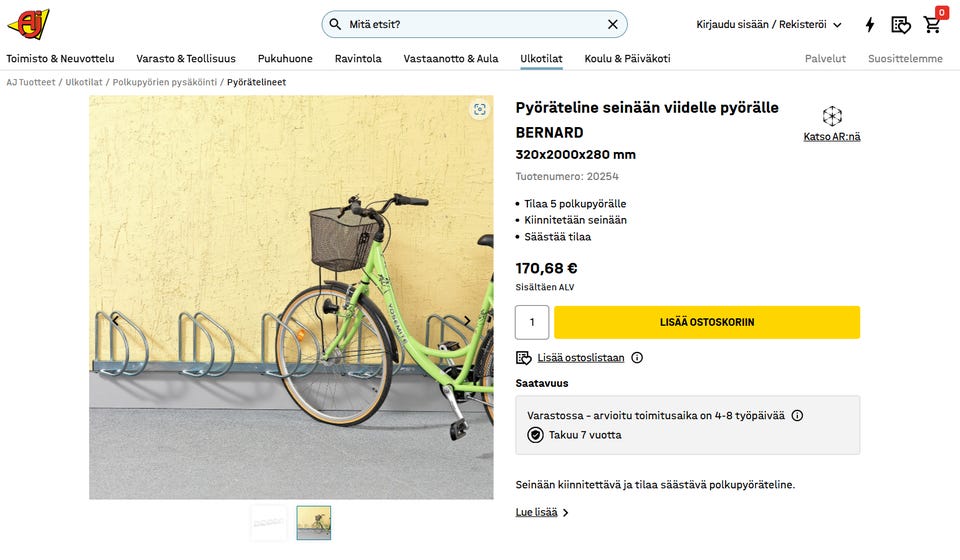960x560 pixels.
Task: Click the AJ Tuotteet logo
Action: [28, 23]
